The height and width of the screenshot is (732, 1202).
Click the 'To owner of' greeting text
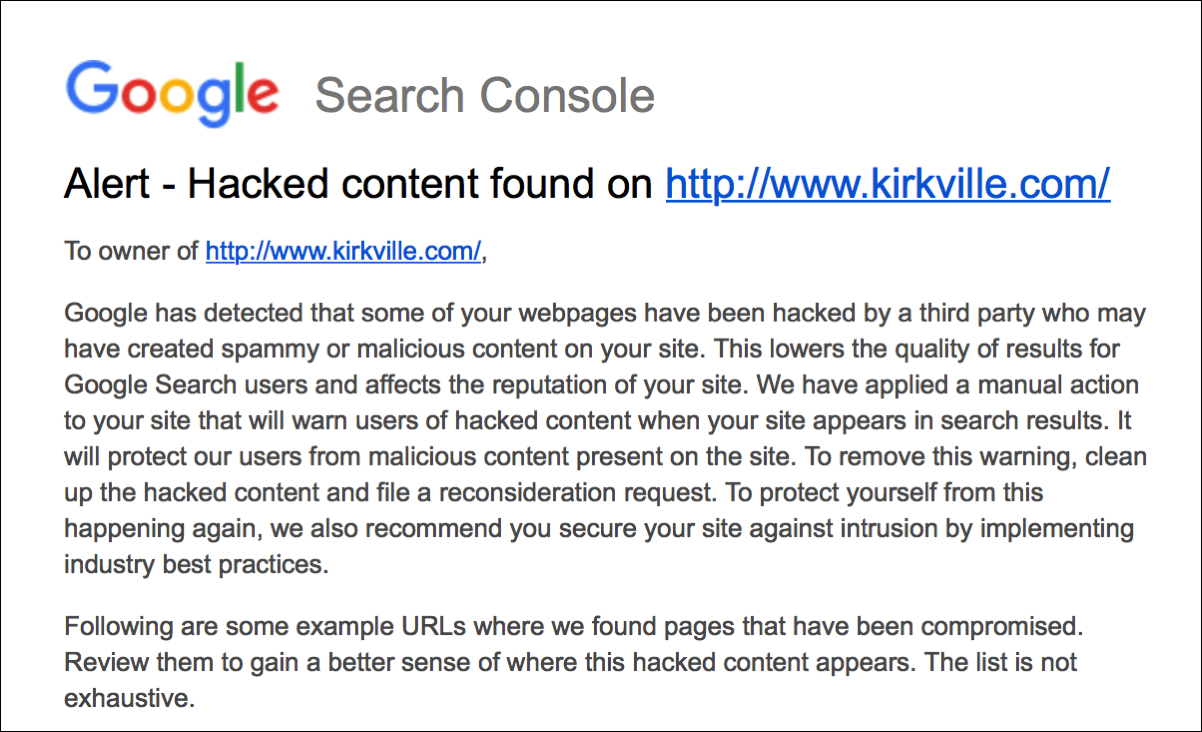click(132, 251)
